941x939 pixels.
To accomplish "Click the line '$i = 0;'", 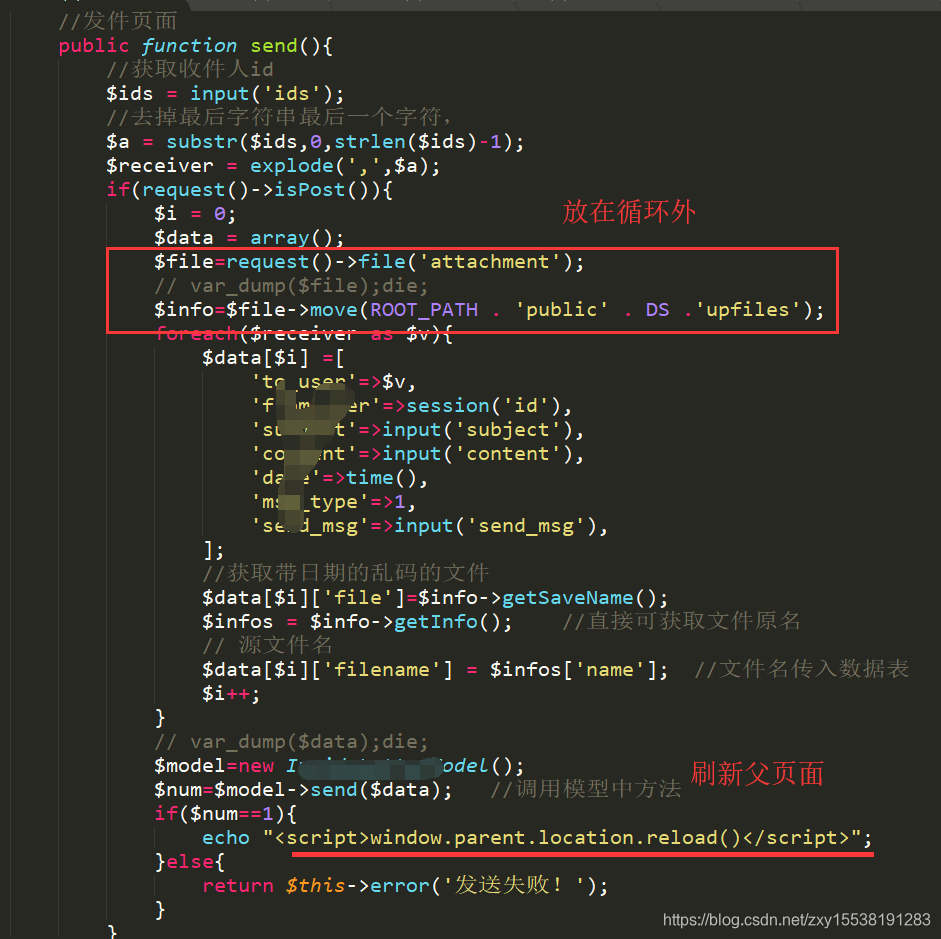I will 195,214.
